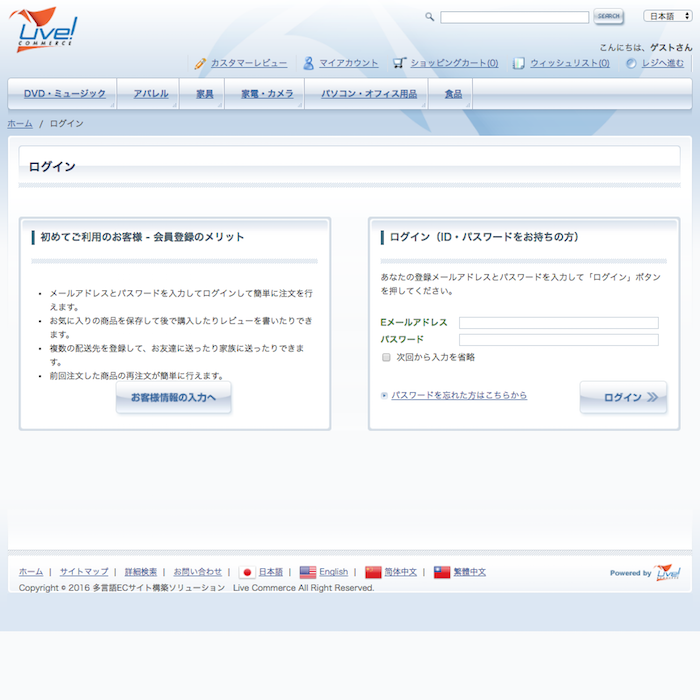Open the forgot password link

(x=459, y=395)
